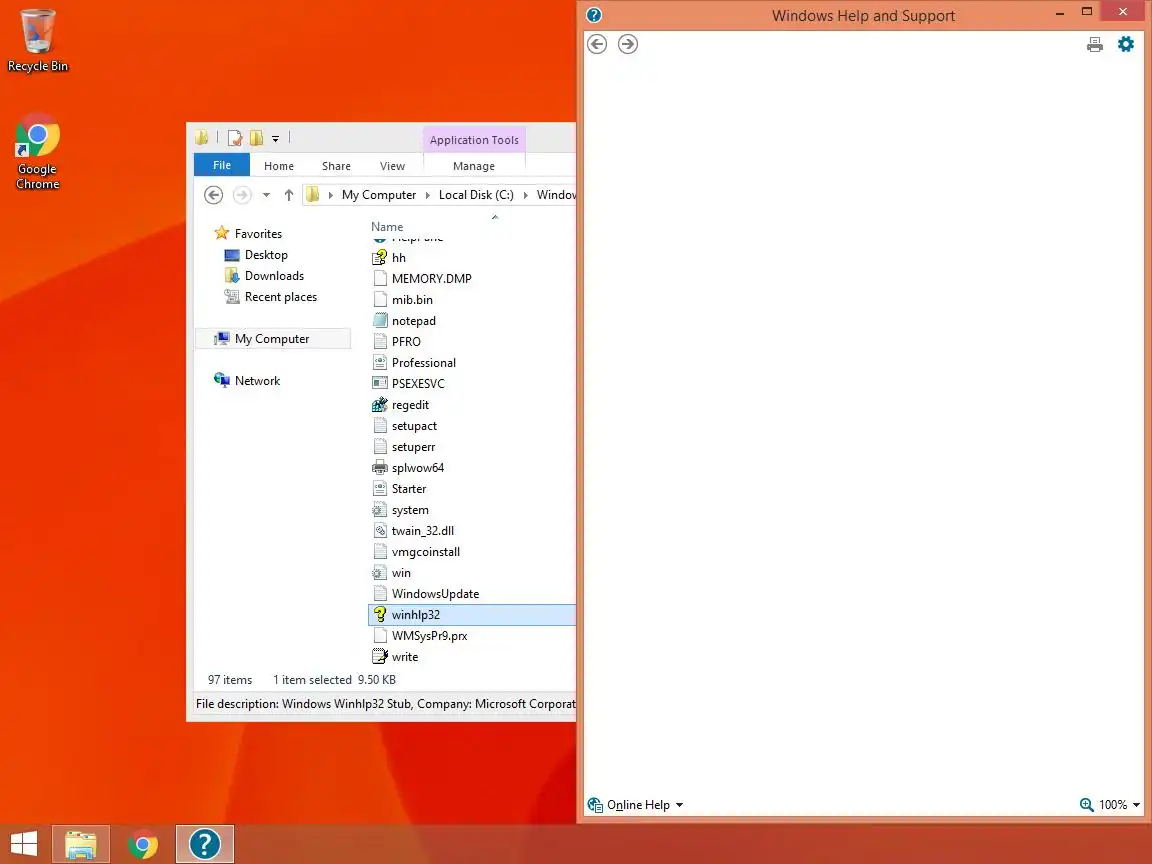Open the Manage ribbon tab
1152x864 pixels.
[474, 166]
